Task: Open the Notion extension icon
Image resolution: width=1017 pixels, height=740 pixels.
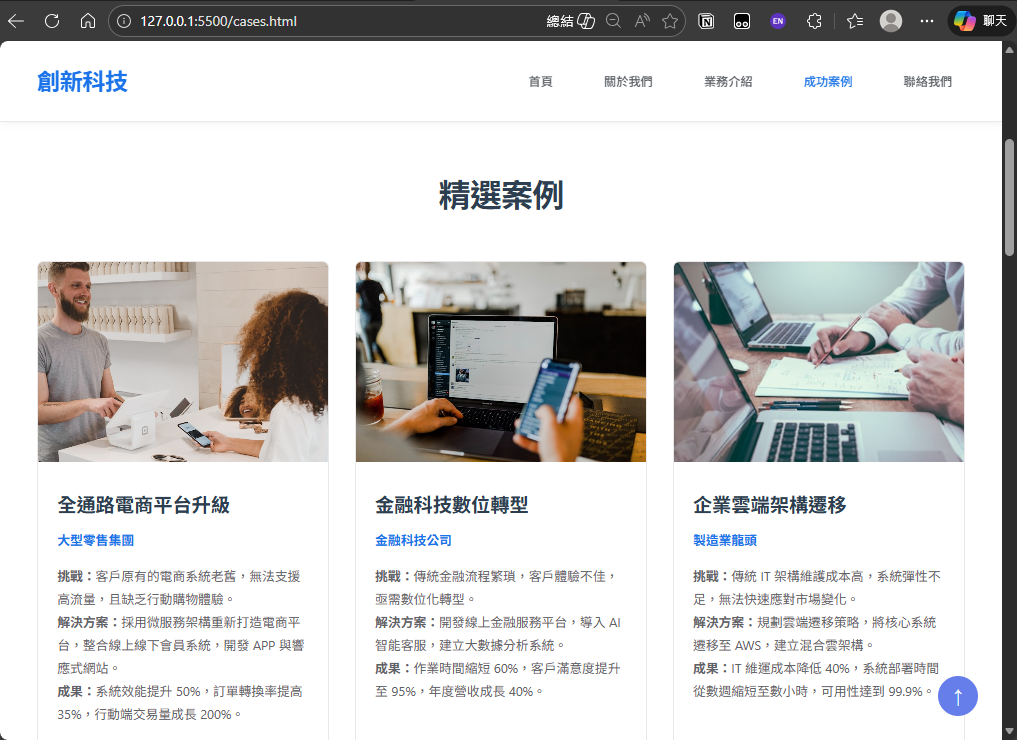Action: click(706, 21)
